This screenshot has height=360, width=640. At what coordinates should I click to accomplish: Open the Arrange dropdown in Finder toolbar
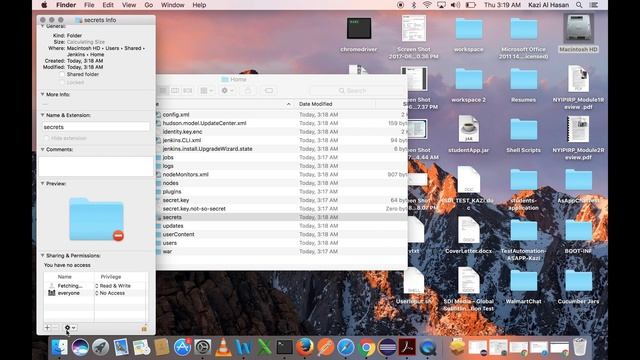[x=207, y=91]
